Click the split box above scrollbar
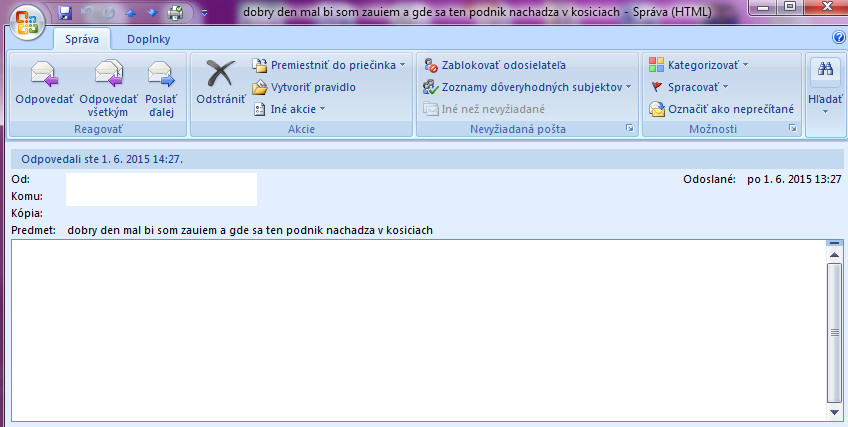 pyautogui.click(x=834, y=243)
